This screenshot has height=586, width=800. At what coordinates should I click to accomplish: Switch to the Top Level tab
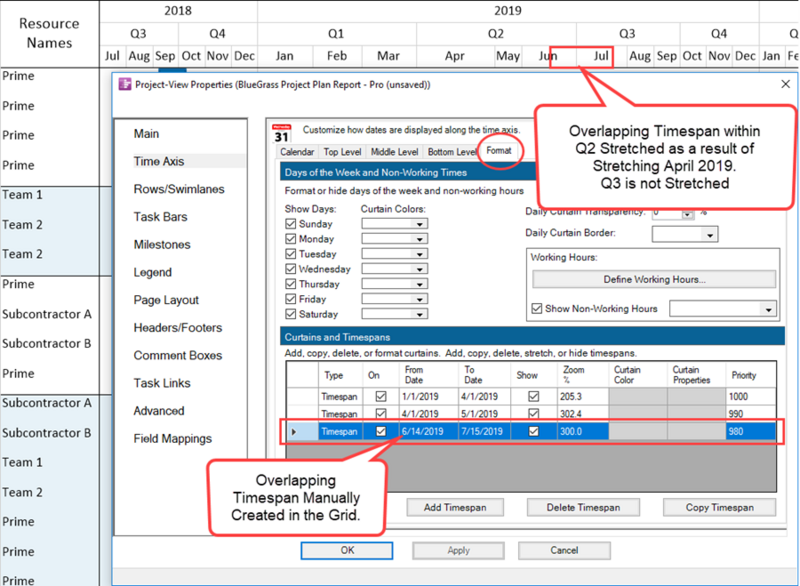pos(342,152)
